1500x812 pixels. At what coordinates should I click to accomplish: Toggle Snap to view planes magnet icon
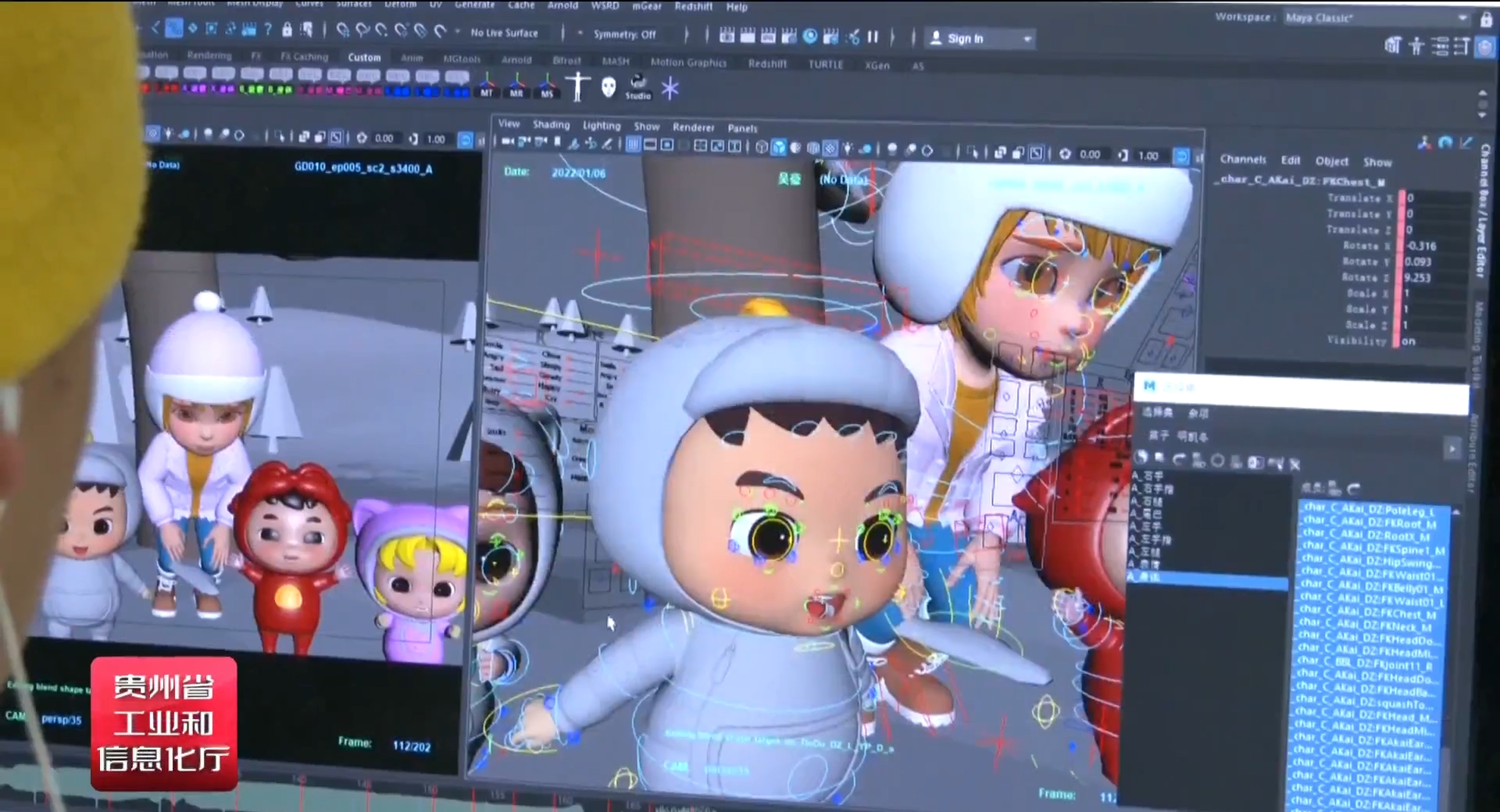coord(420,30)
